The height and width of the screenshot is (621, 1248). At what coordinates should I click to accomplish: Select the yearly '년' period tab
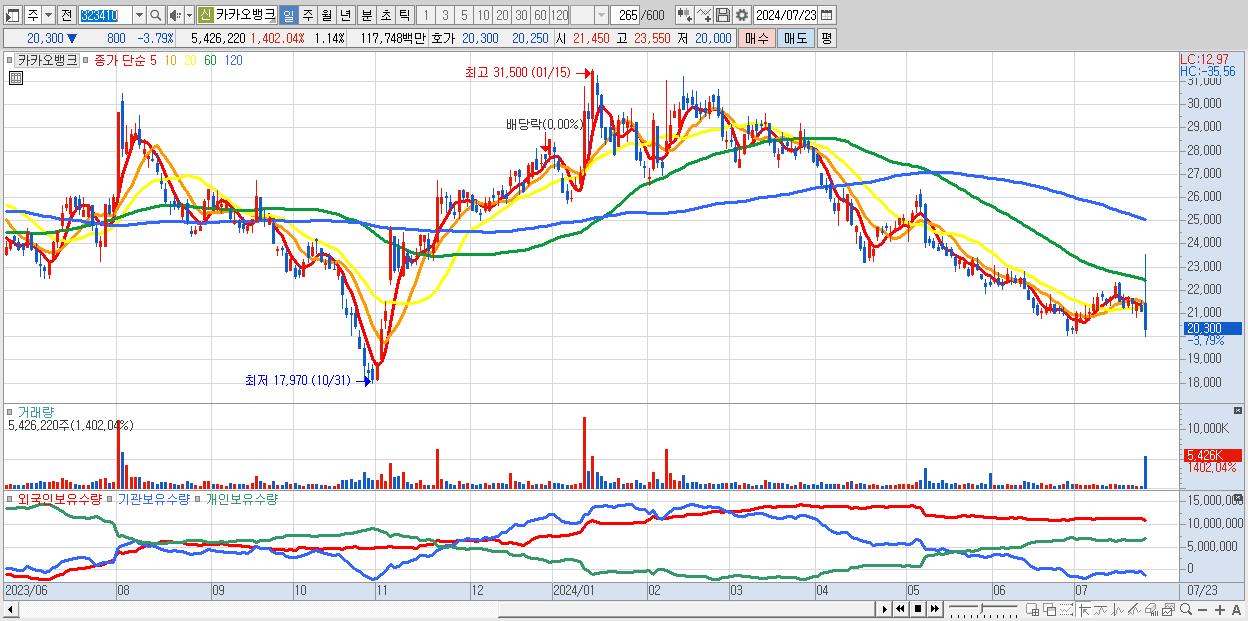pos(345,15)
